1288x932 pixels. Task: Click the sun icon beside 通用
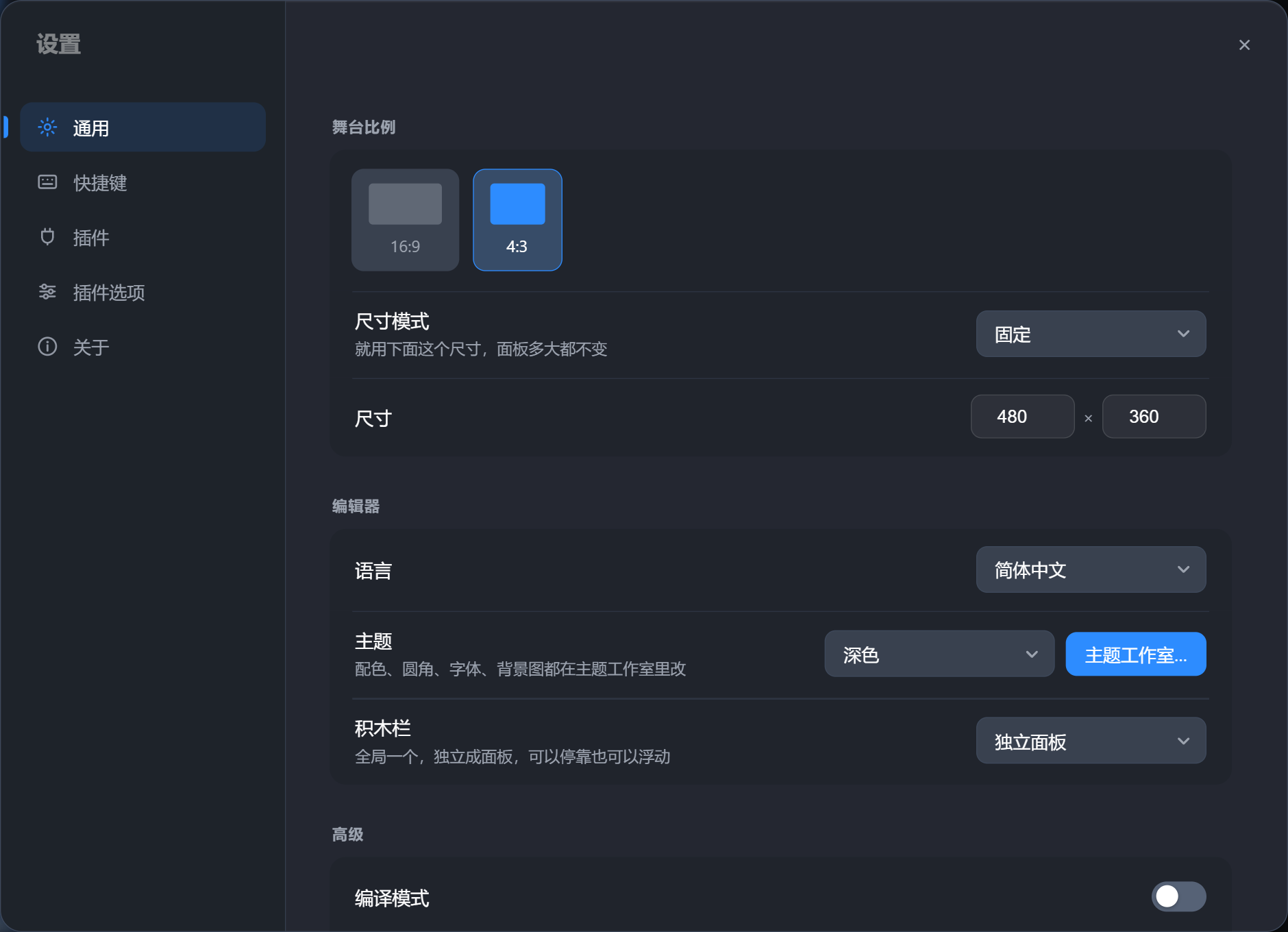coord(47,127)
